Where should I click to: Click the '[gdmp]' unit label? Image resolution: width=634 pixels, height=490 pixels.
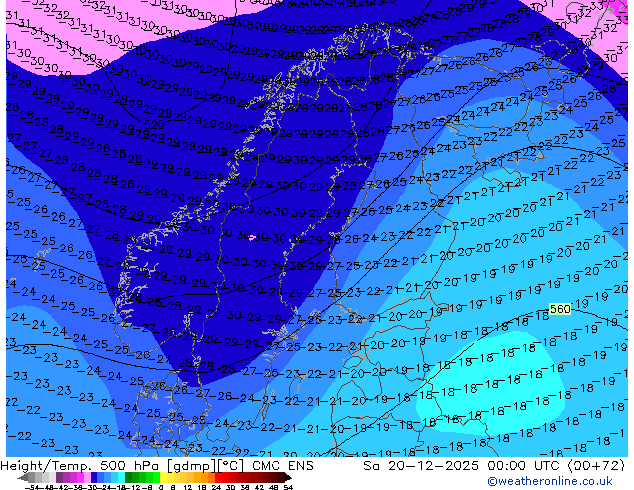pyautogui.click(x=191, y=466)
